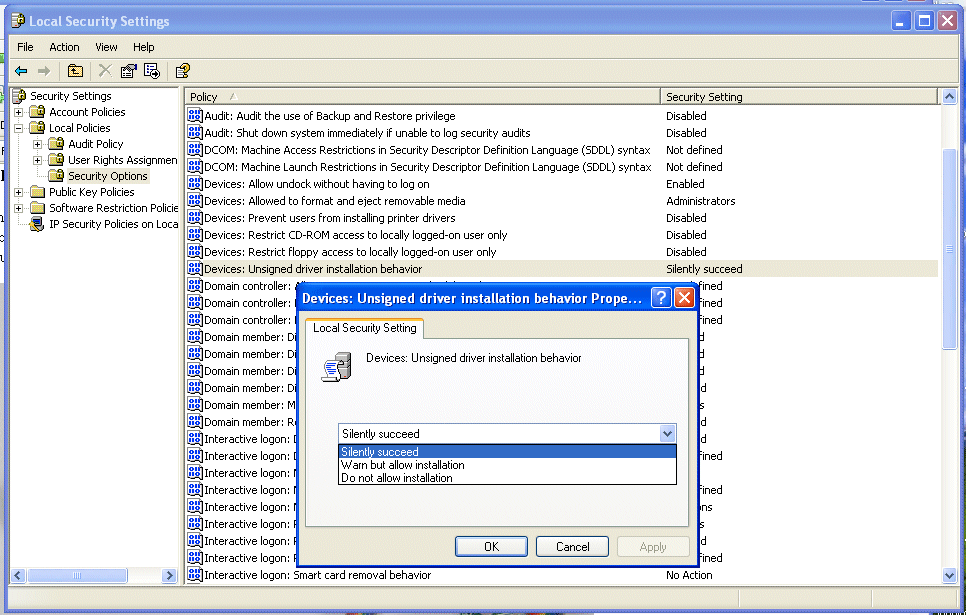Click the Cancel button in the dialog
966x615 pixels.
pyautogui.click(x=572, y=546)
